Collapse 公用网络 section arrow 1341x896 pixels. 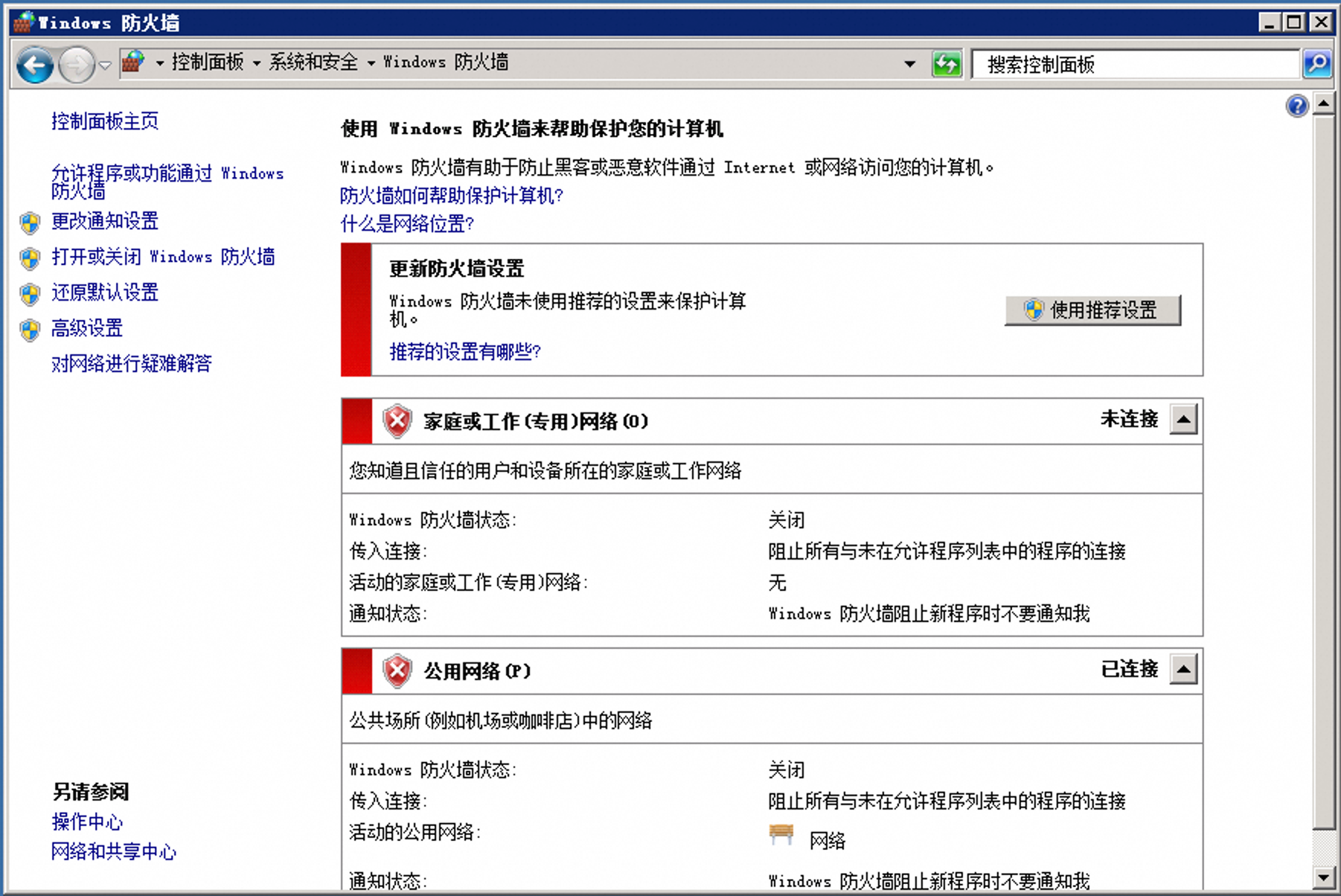pos(1183,670)
